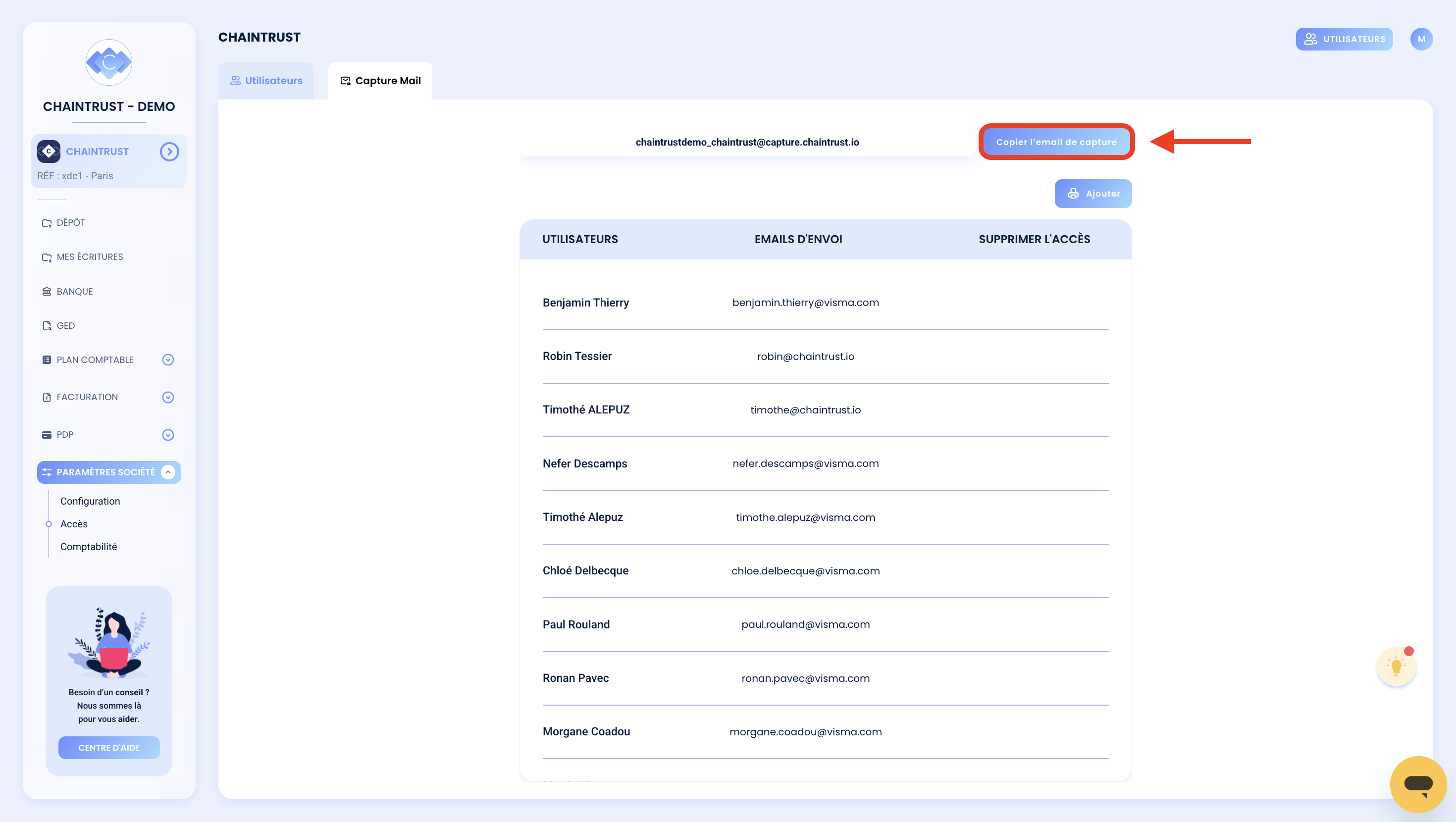
Task: Expand the Facturation chevron
Action: pos(168,398)
